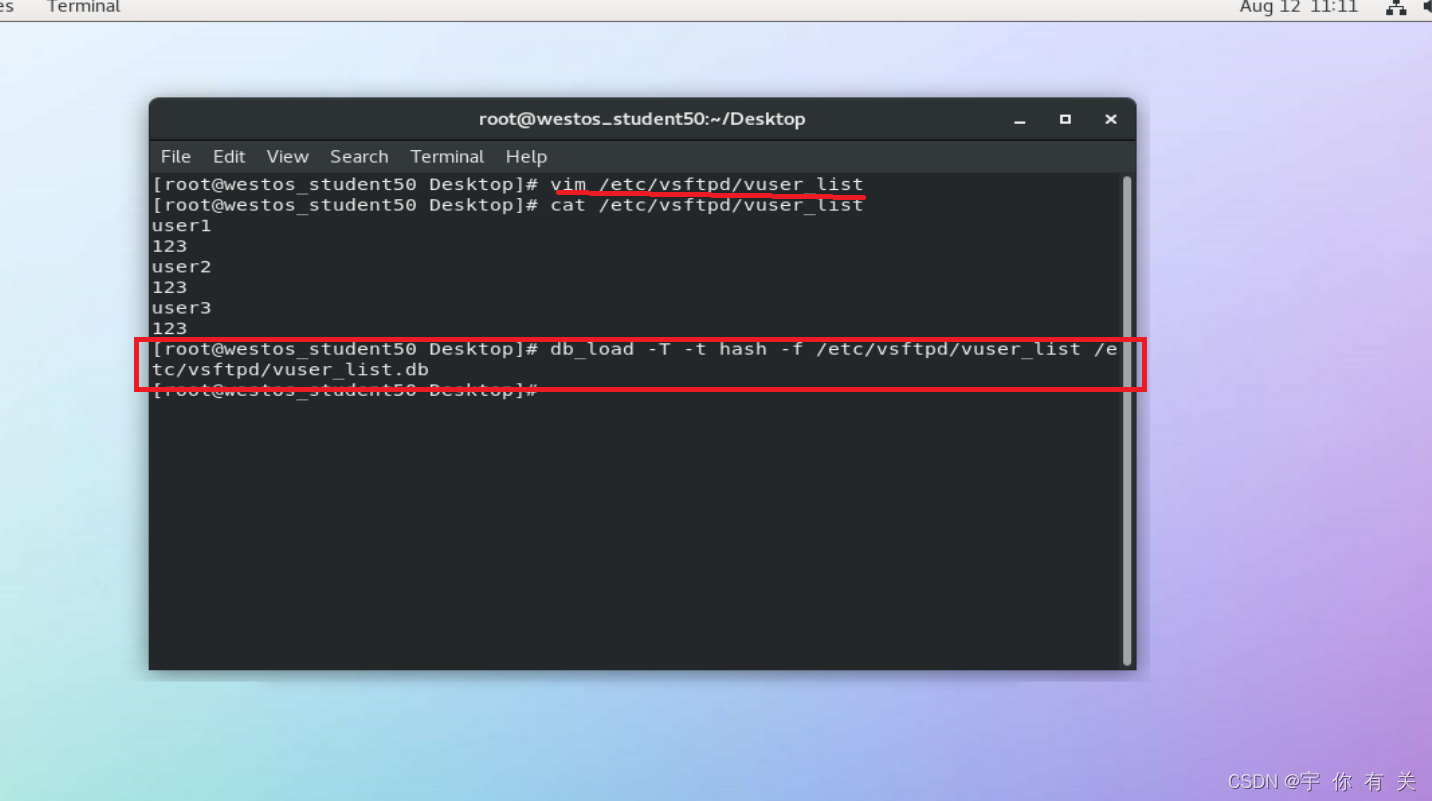Click the wired network icon in the top bar

tap(1396, 8)
